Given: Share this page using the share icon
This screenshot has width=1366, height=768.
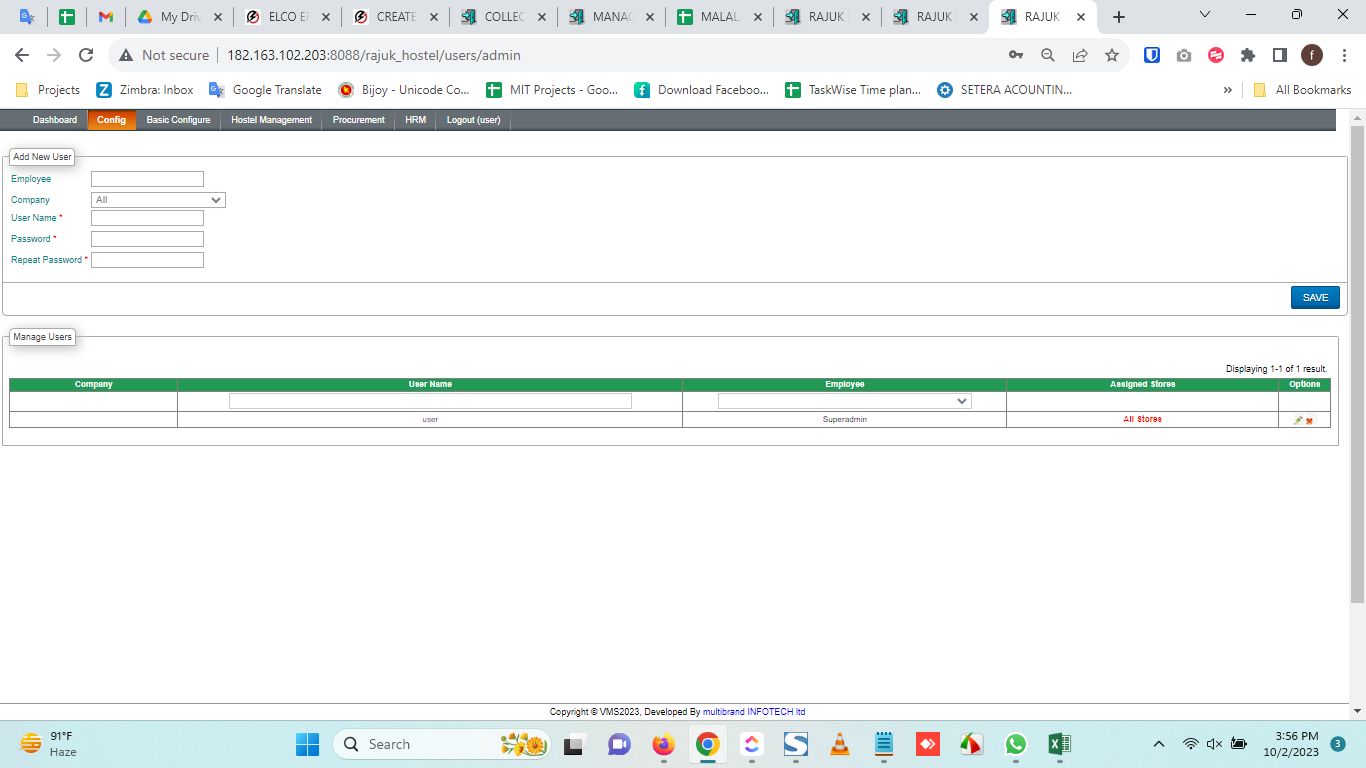Looking at the screenshot, I should 1080,55.
